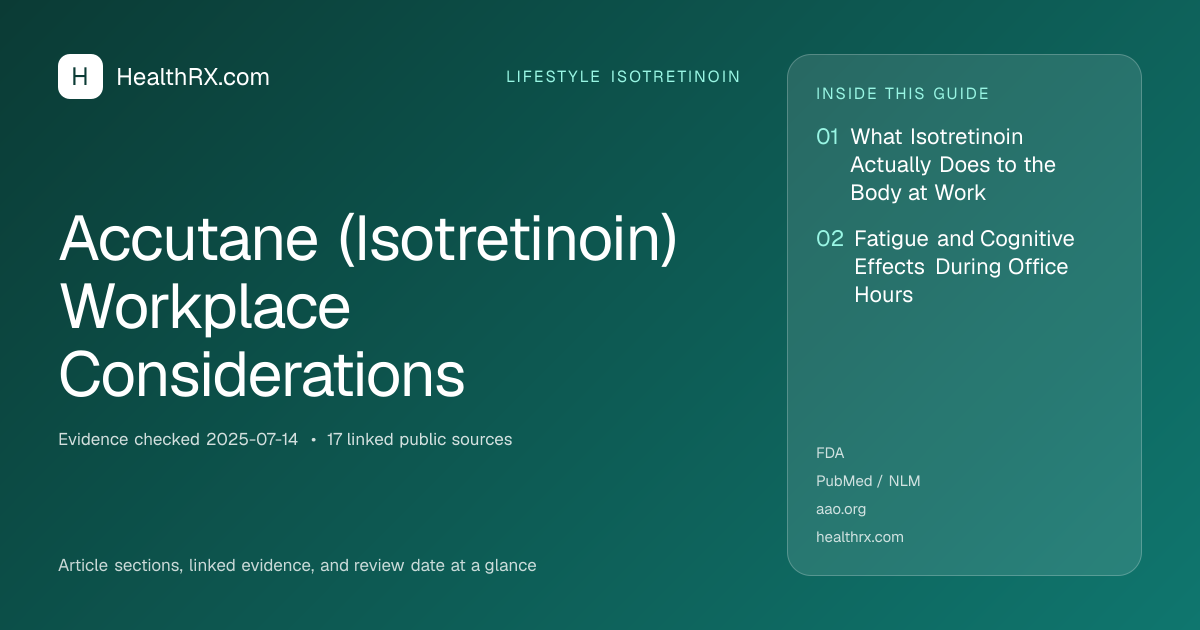Viewport: 1200px width, 630px height.
Task: Select the 'LIFESTYLE ISOTRETINOIN' category label
Action: click(x=623, y=77)
